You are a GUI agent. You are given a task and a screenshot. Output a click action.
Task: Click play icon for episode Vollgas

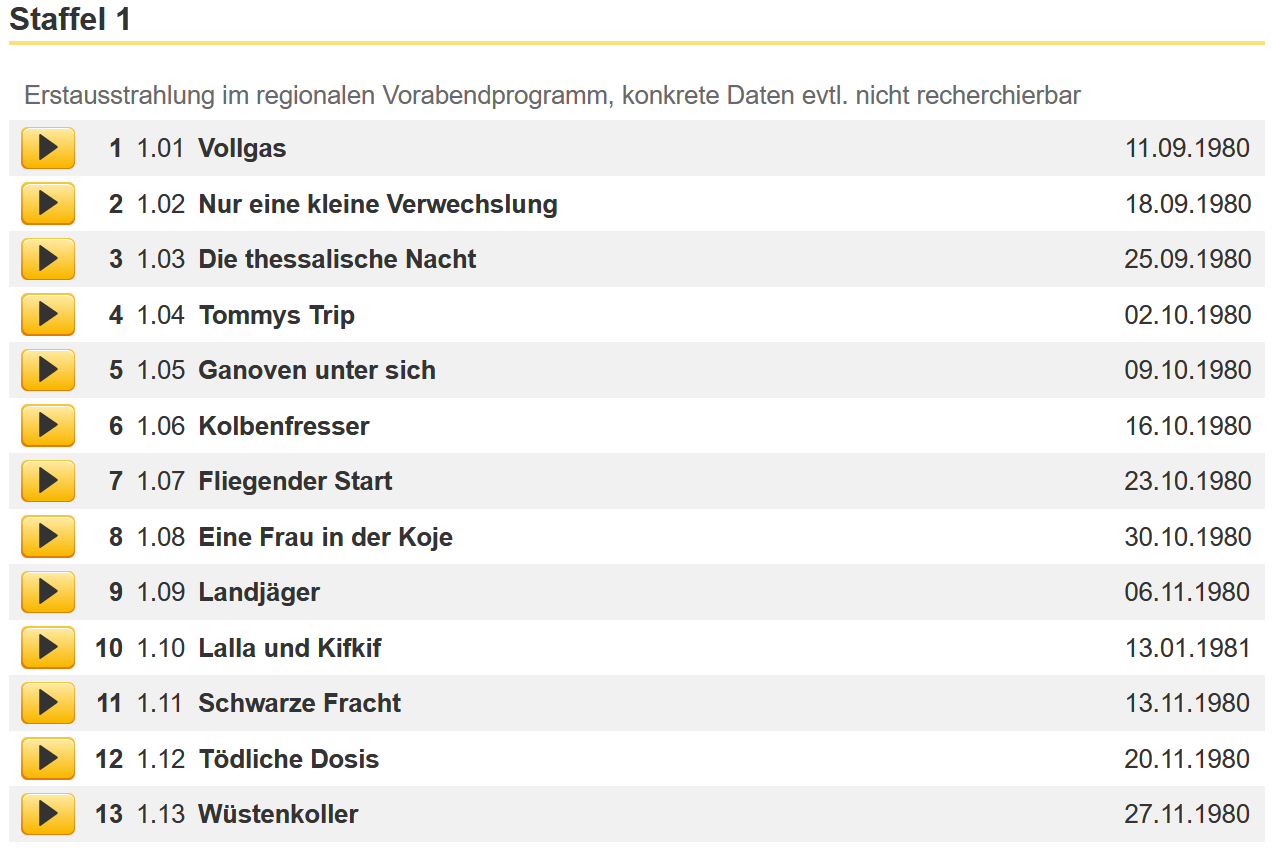click(48, 148)
